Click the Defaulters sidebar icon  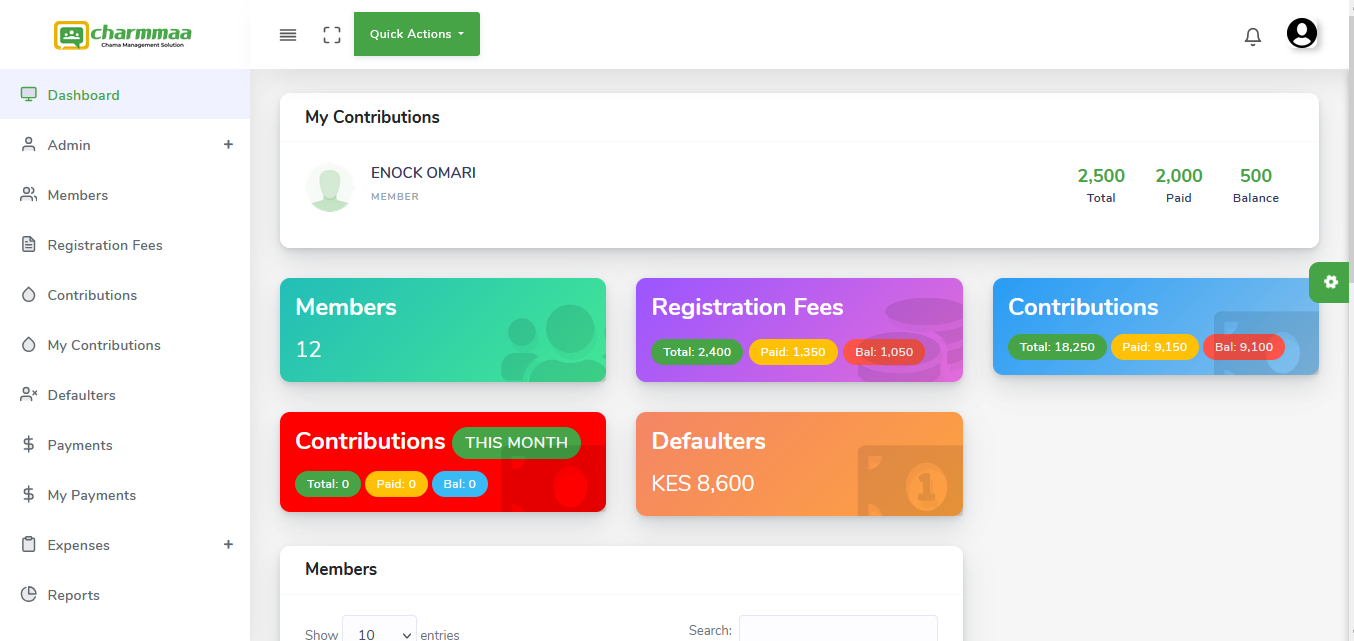coord(29,395)
